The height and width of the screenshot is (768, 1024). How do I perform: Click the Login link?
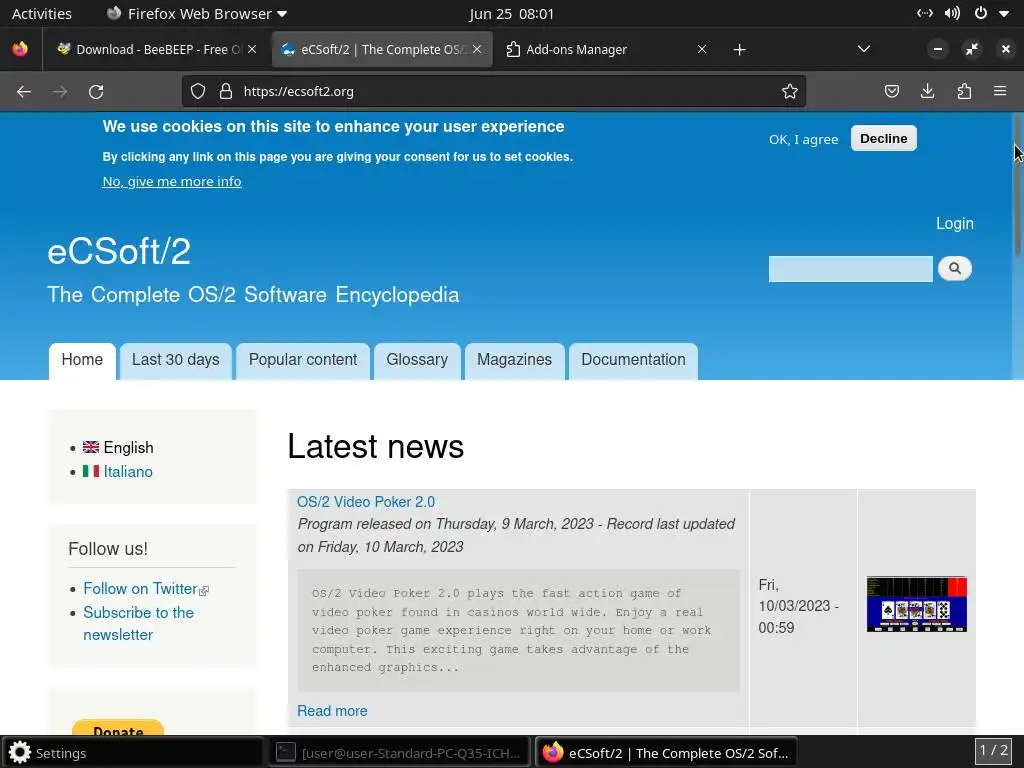(x=955, y=223)
